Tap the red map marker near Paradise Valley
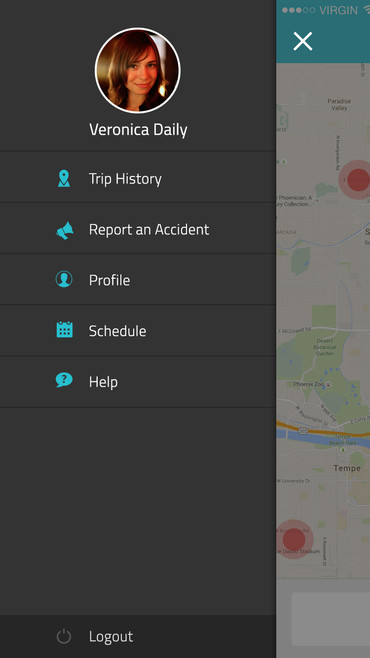Screen dimensions: 370x658 357,180
